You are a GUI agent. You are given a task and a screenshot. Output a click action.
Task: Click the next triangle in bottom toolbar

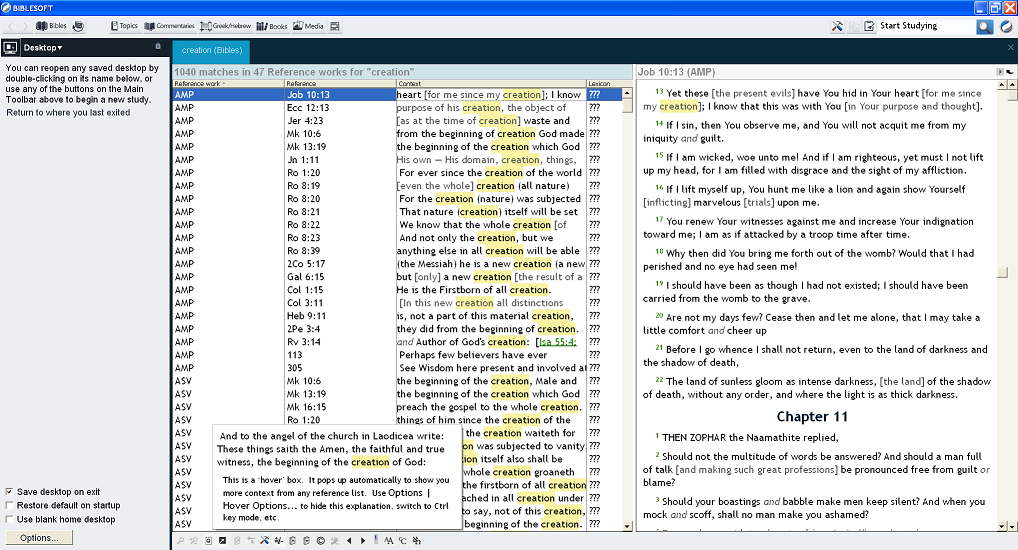(363, 540)
